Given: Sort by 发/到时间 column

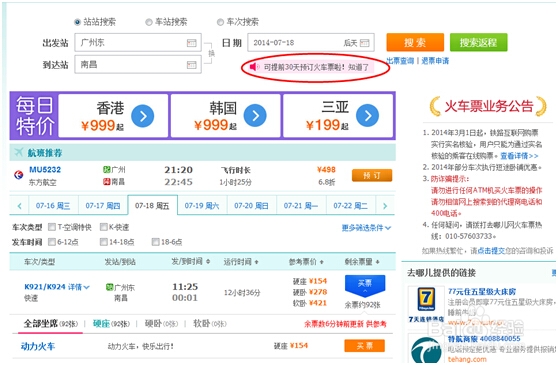Looking at the screenshot, I should (x=190, y=261).
